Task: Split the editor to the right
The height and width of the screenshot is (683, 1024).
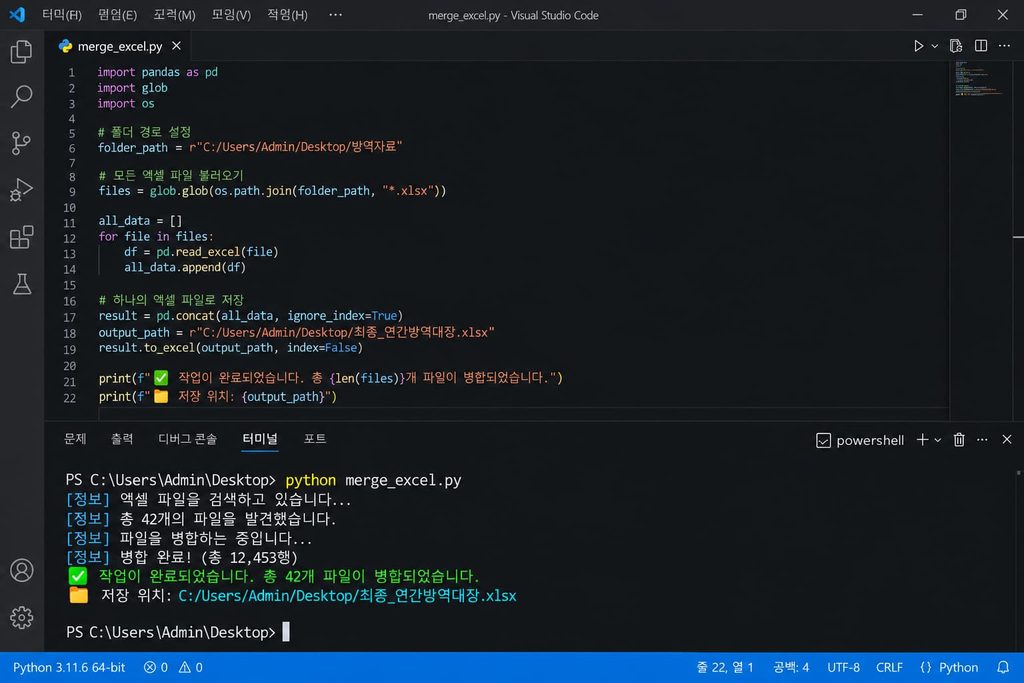Action: coord(981,46)
